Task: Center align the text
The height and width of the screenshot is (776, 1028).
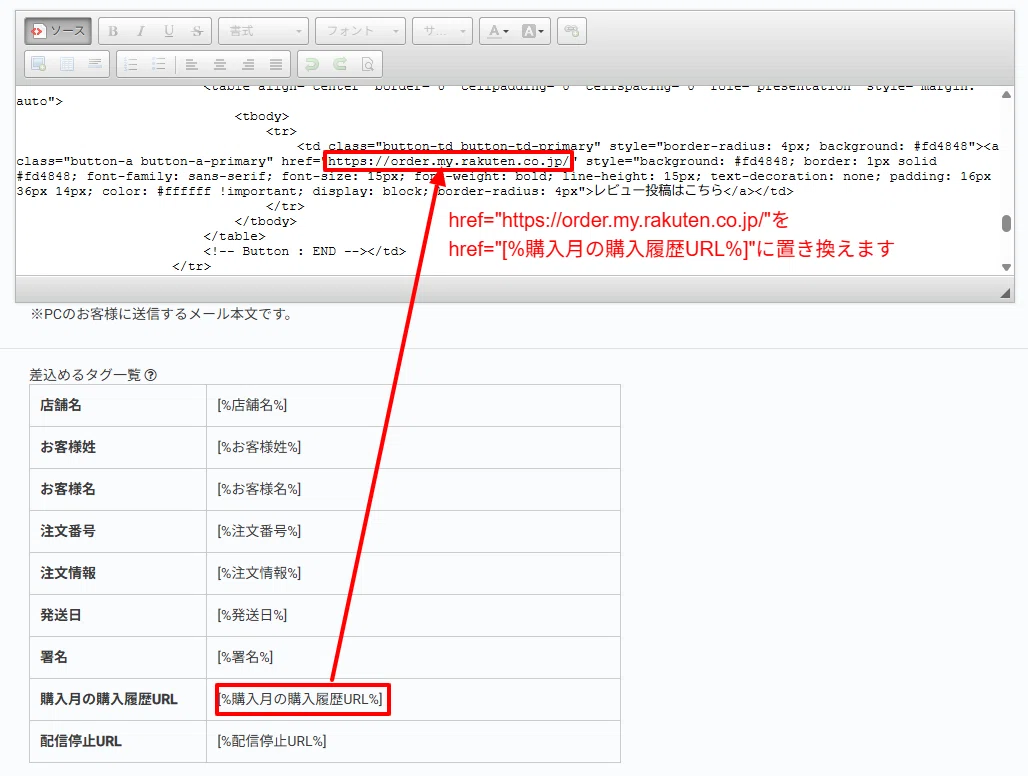Action: click(x=220, y=64)
